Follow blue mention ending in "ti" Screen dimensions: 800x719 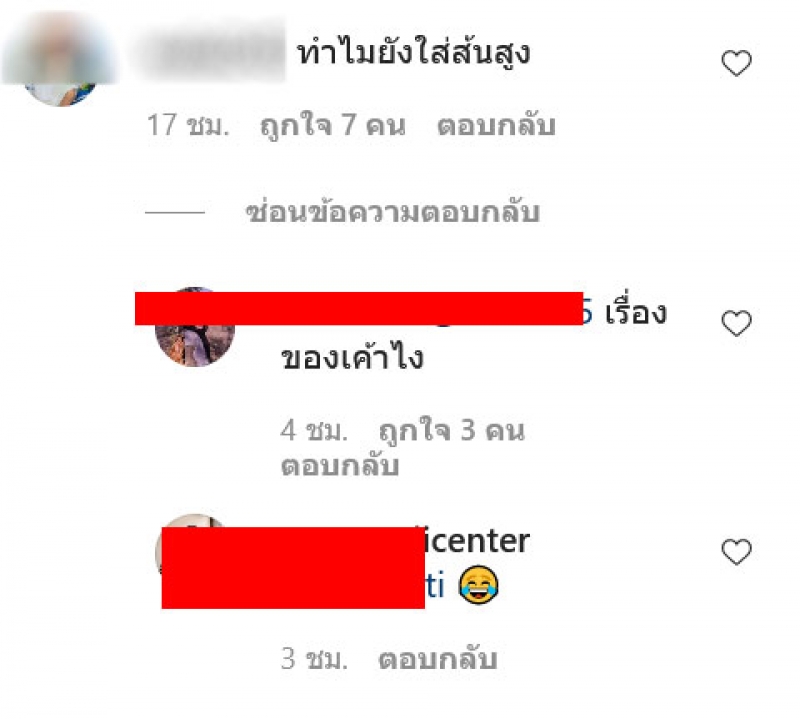(x=435, y=586)
